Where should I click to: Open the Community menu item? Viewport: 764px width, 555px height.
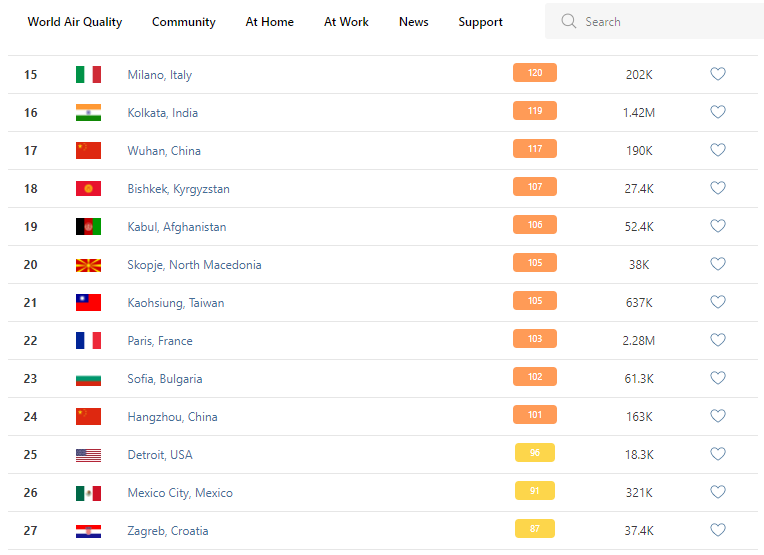(184, 22)
